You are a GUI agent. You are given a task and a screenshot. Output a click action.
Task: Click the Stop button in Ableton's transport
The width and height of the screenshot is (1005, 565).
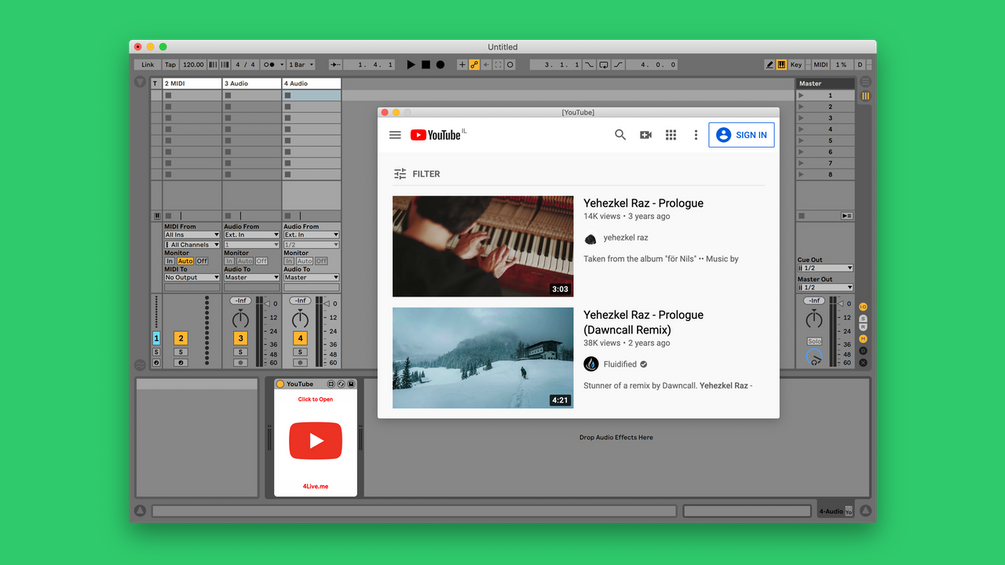[x=426, y=65]
